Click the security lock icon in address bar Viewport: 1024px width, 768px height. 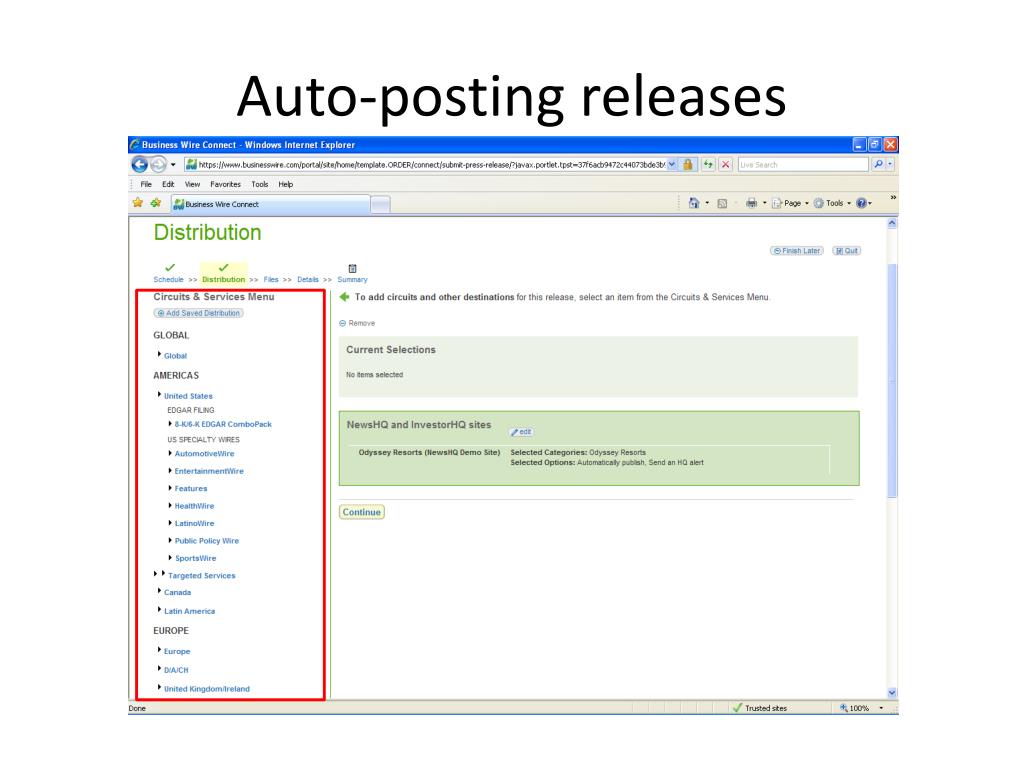tap(688, 165)
